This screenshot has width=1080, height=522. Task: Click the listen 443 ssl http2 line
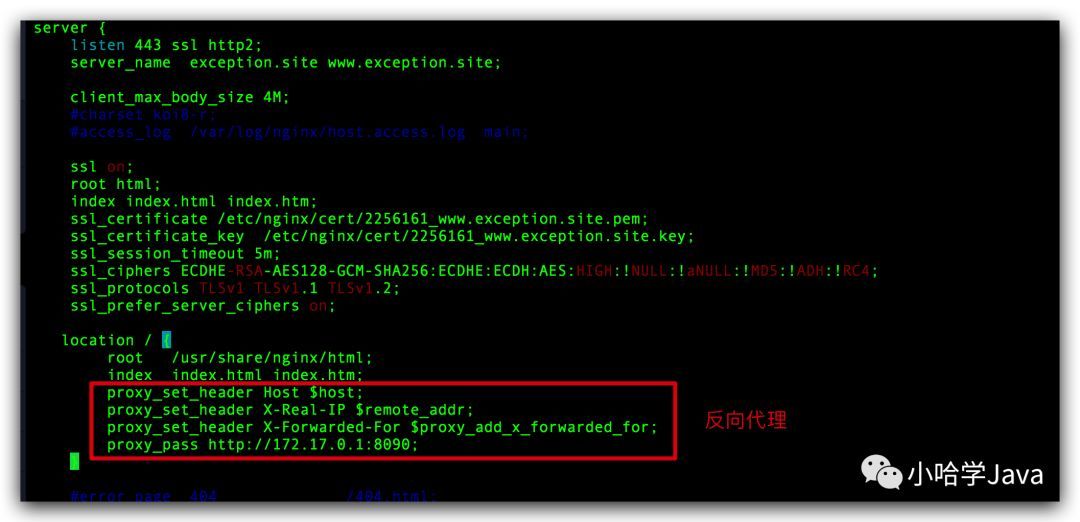click(x=166, y=45)
